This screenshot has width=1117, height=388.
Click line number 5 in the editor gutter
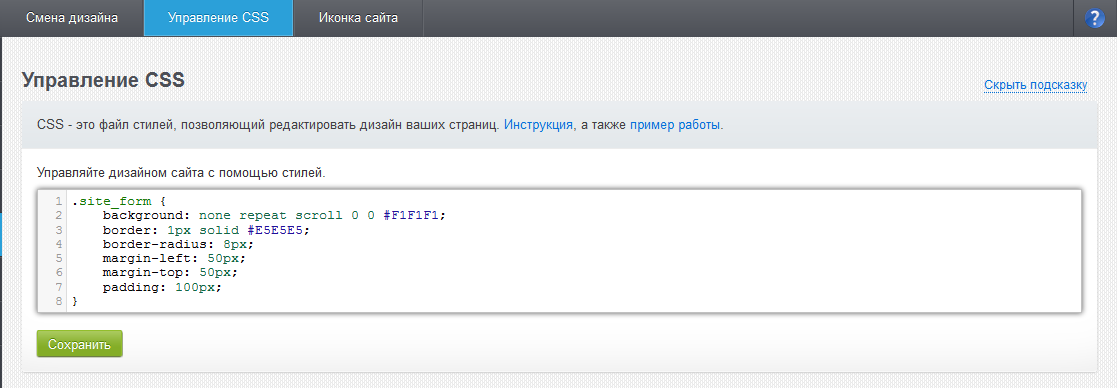click(58, 258)
